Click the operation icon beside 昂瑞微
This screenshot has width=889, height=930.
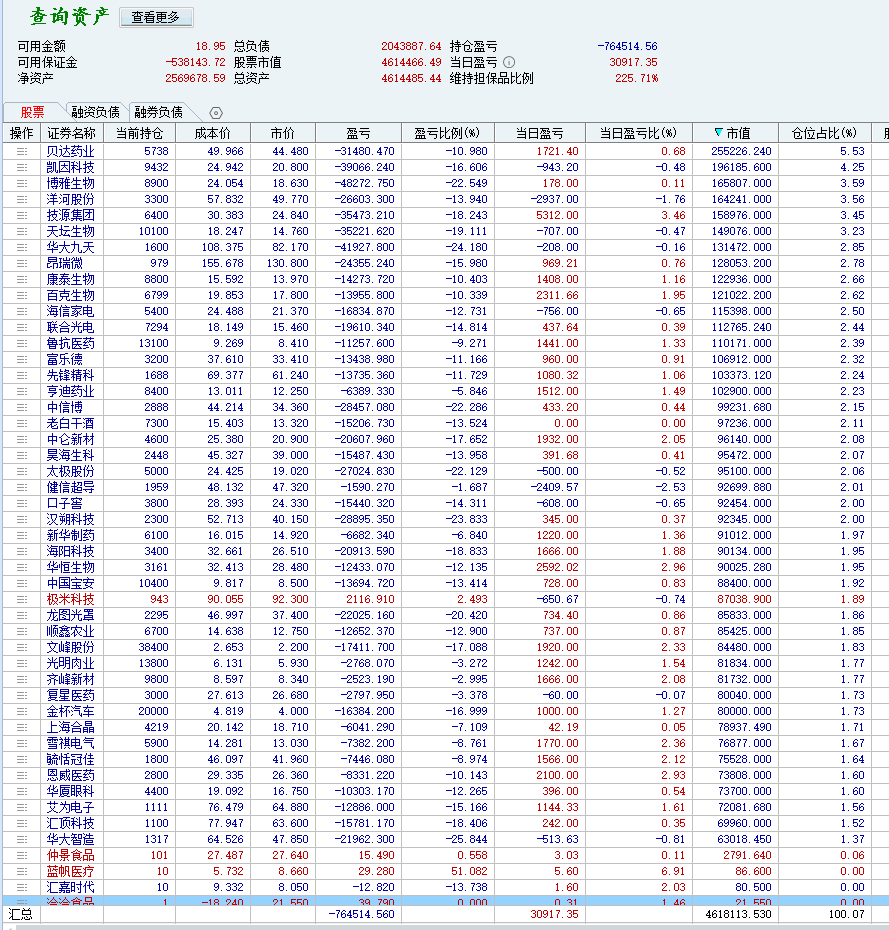(x=21, y=263)
